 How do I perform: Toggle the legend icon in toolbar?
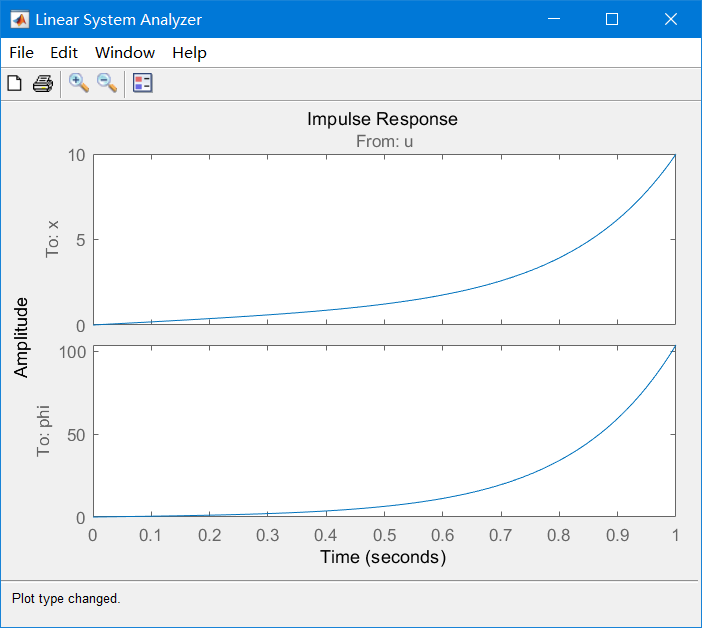pos(143,83)
